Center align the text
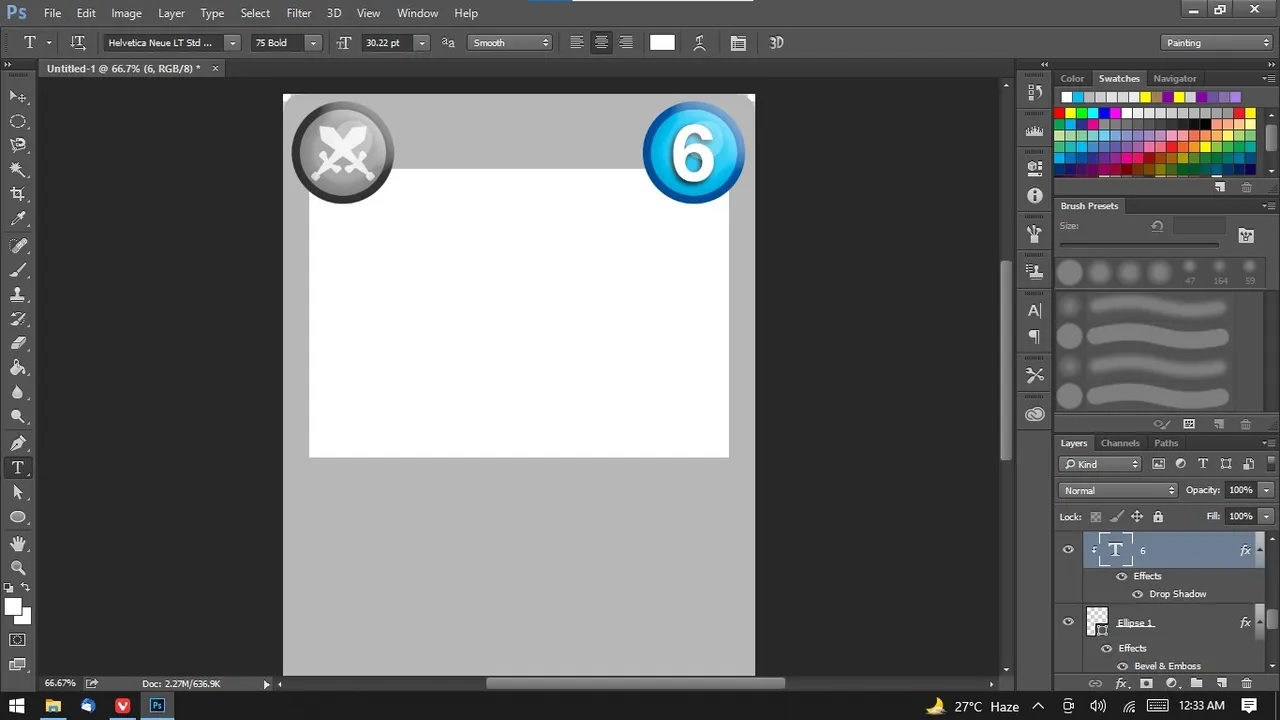Viewport: 1280px width, 720px height. pyautogui.click(x=601, y=43)
